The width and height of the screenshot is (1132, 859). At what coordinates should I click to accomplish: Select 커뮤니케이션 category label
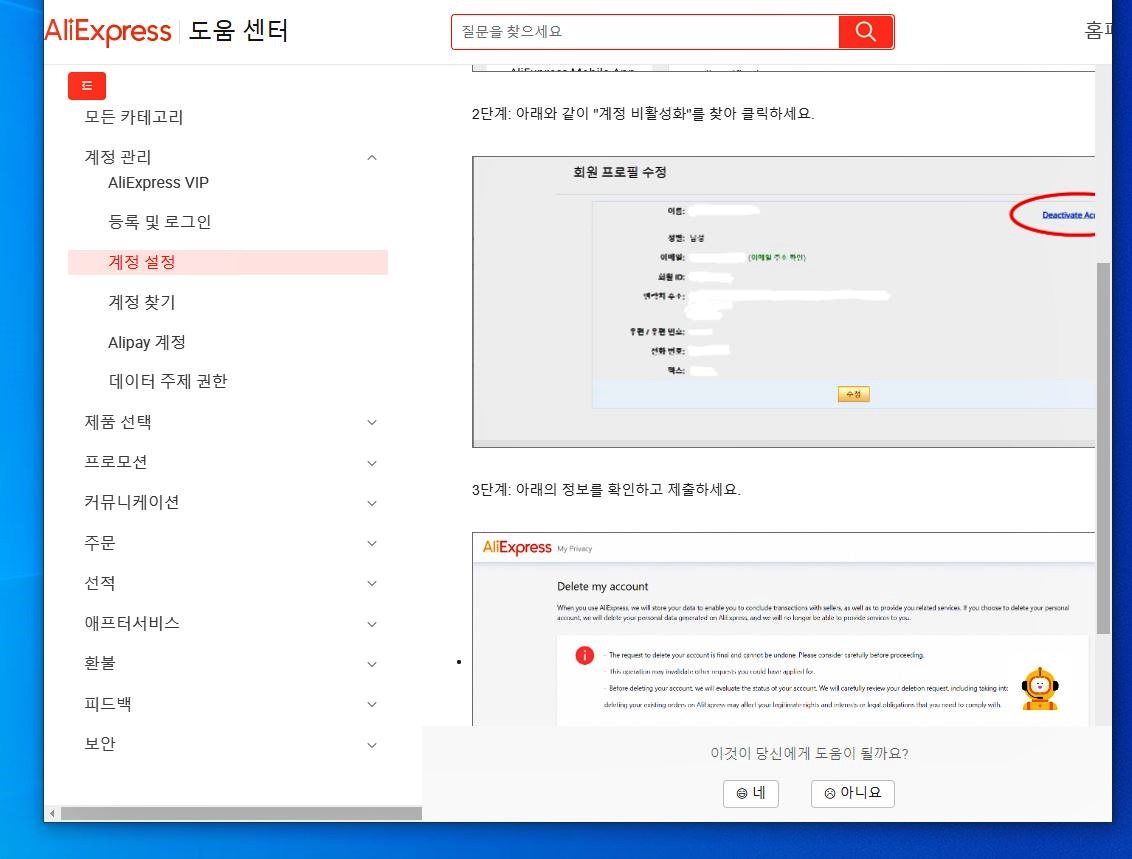pos(131,502)
